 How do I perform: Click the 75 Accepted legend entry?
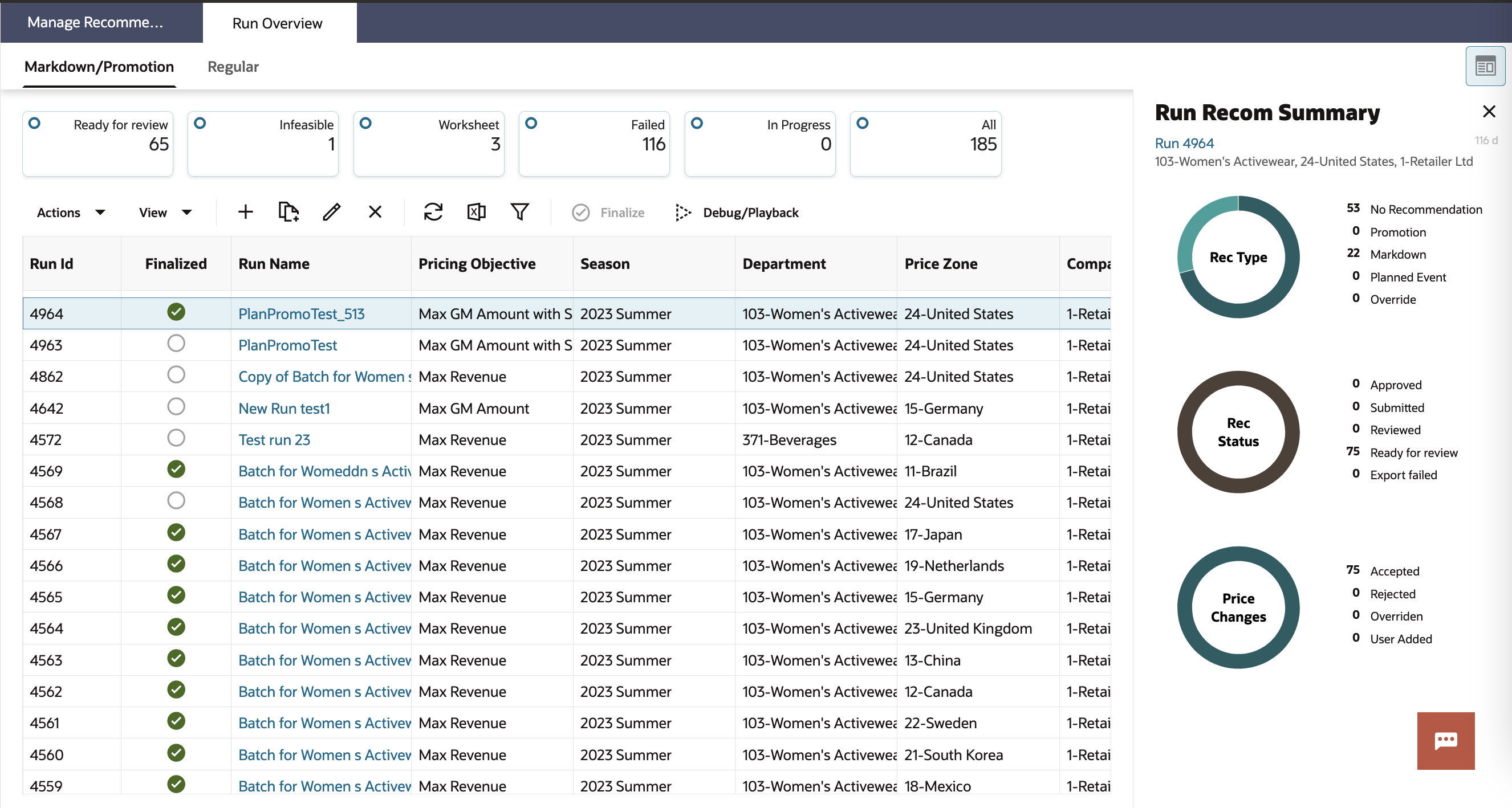tap(1382, 571)
